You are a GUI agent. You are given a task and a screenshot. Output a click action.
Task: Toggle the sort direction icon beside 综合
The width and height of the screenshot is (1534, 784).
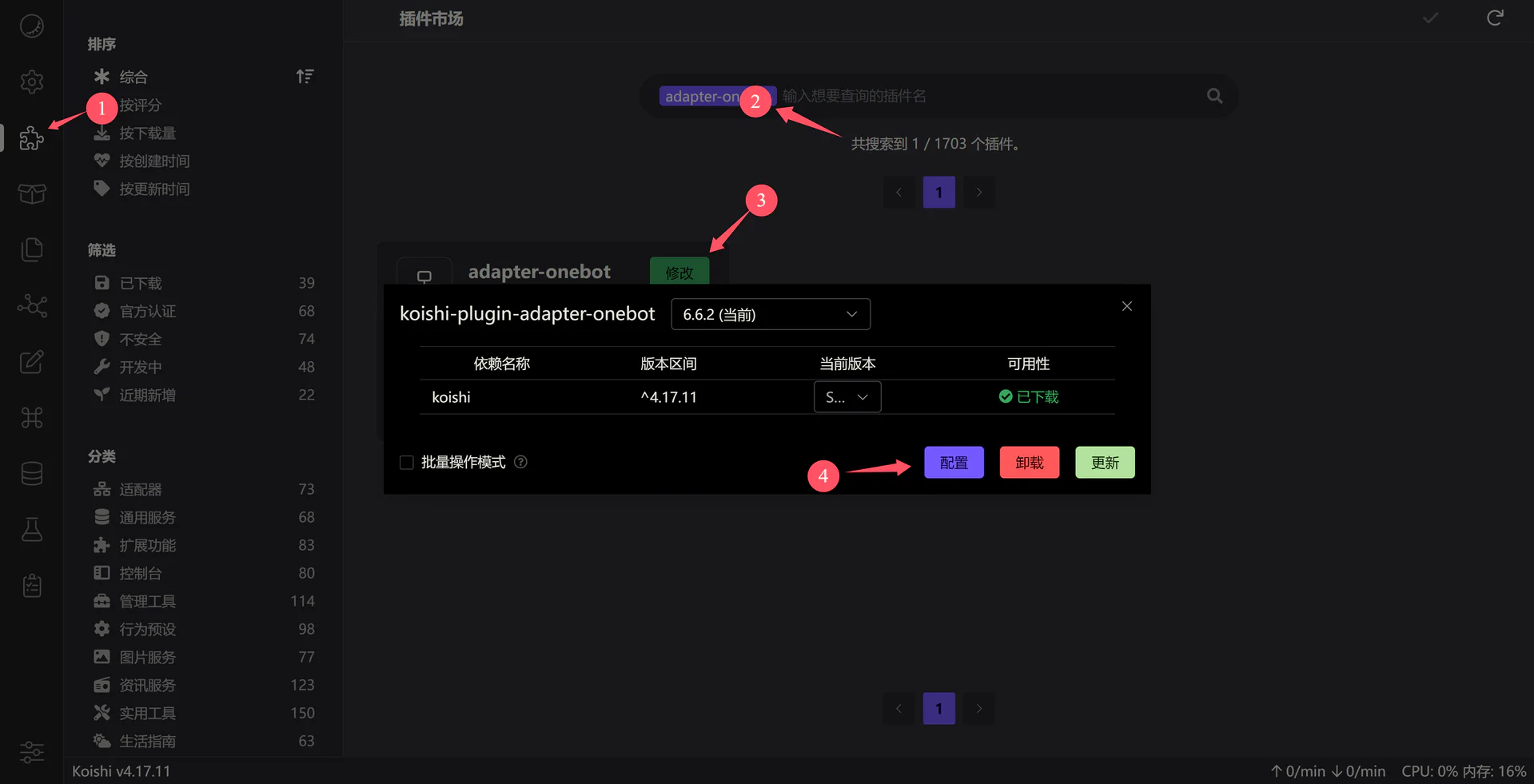click(x=305, y=77)
